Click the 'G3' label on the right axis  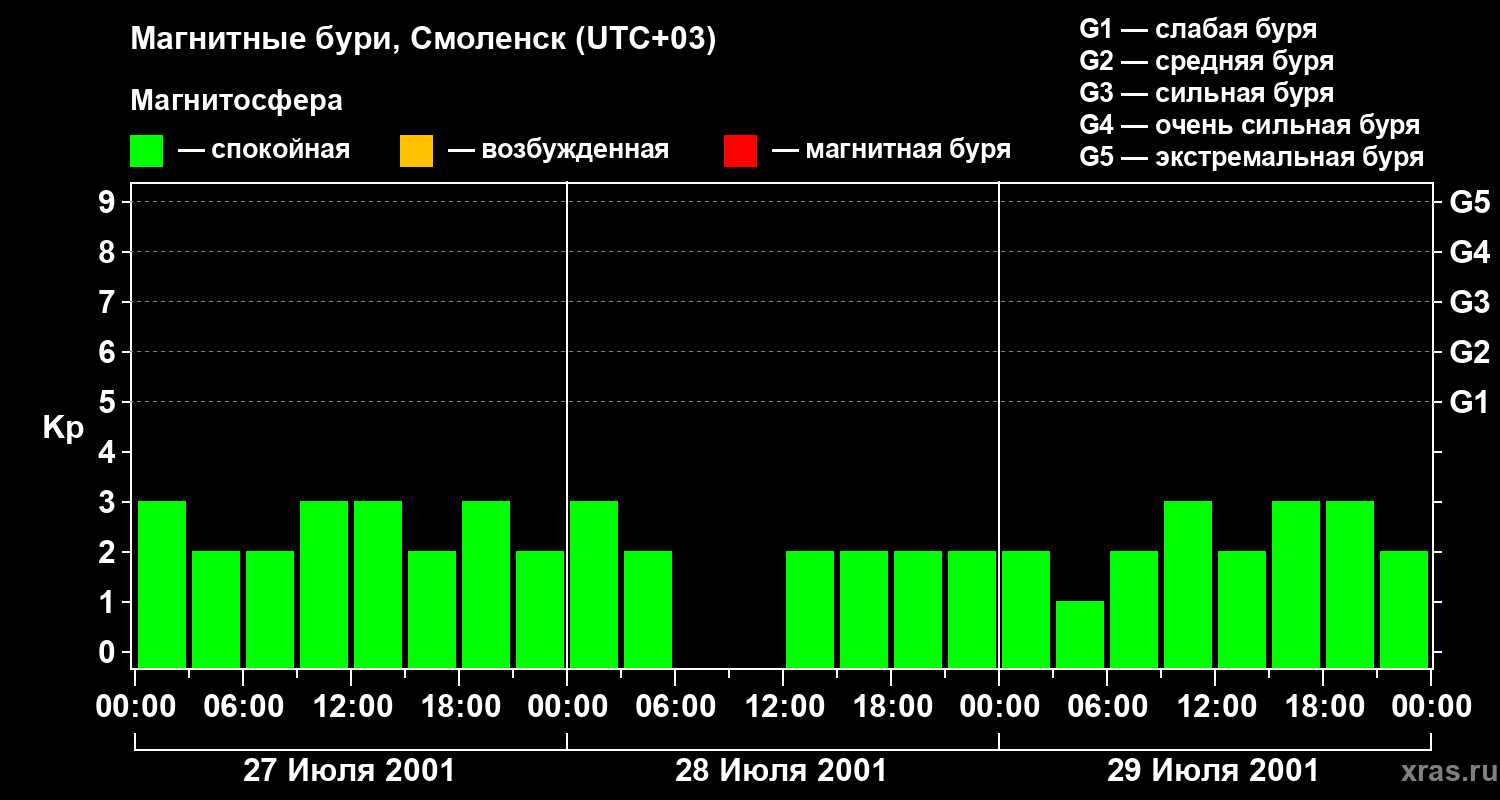click(x=1469, y=302)
